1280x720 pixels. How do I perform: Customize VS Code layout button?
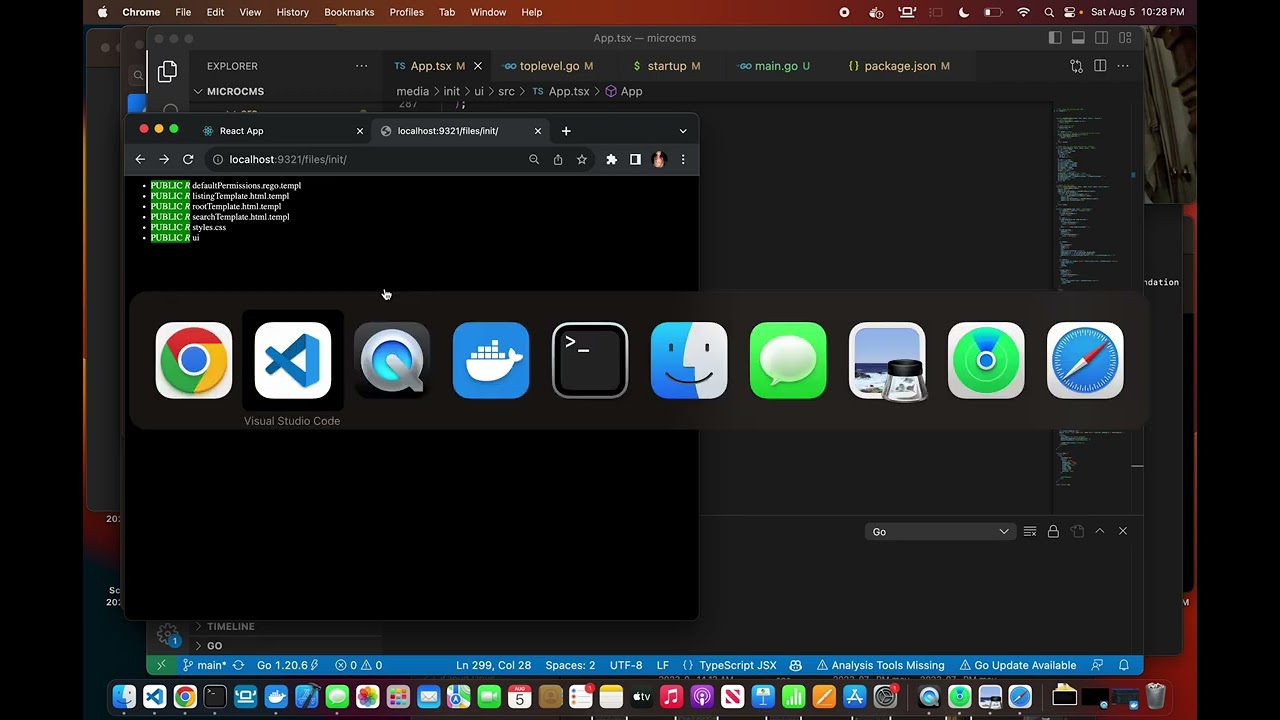(1125, 38)
